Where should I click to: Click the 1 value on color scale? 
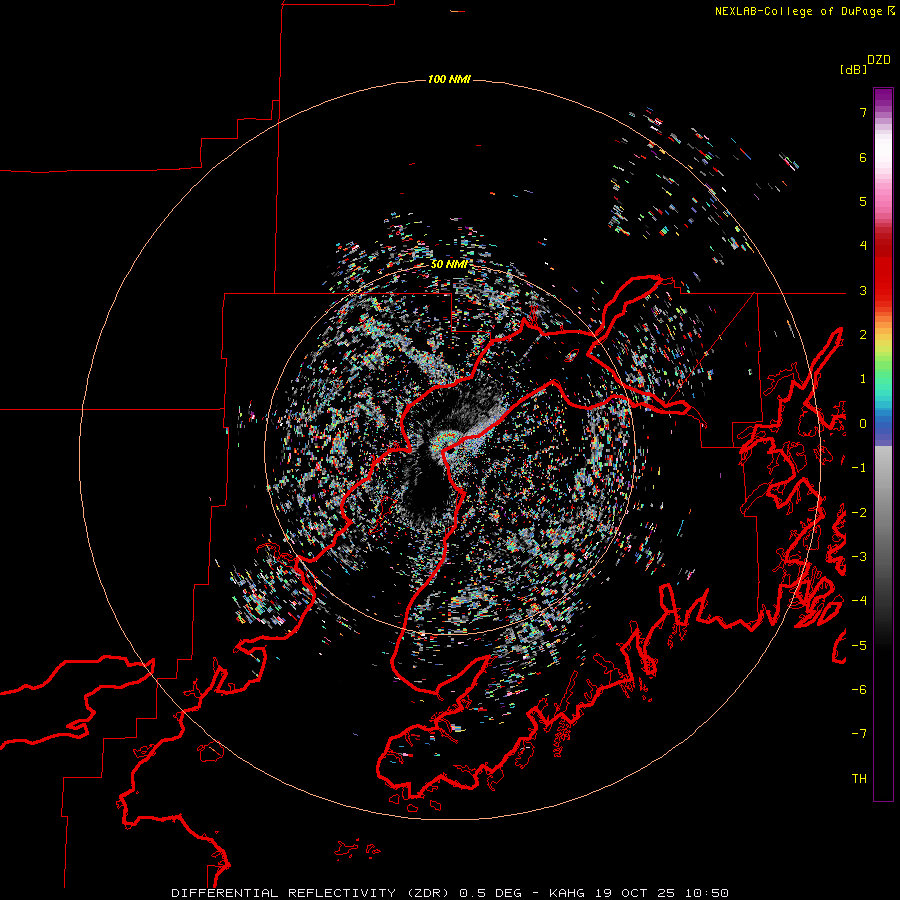[863, 379]
